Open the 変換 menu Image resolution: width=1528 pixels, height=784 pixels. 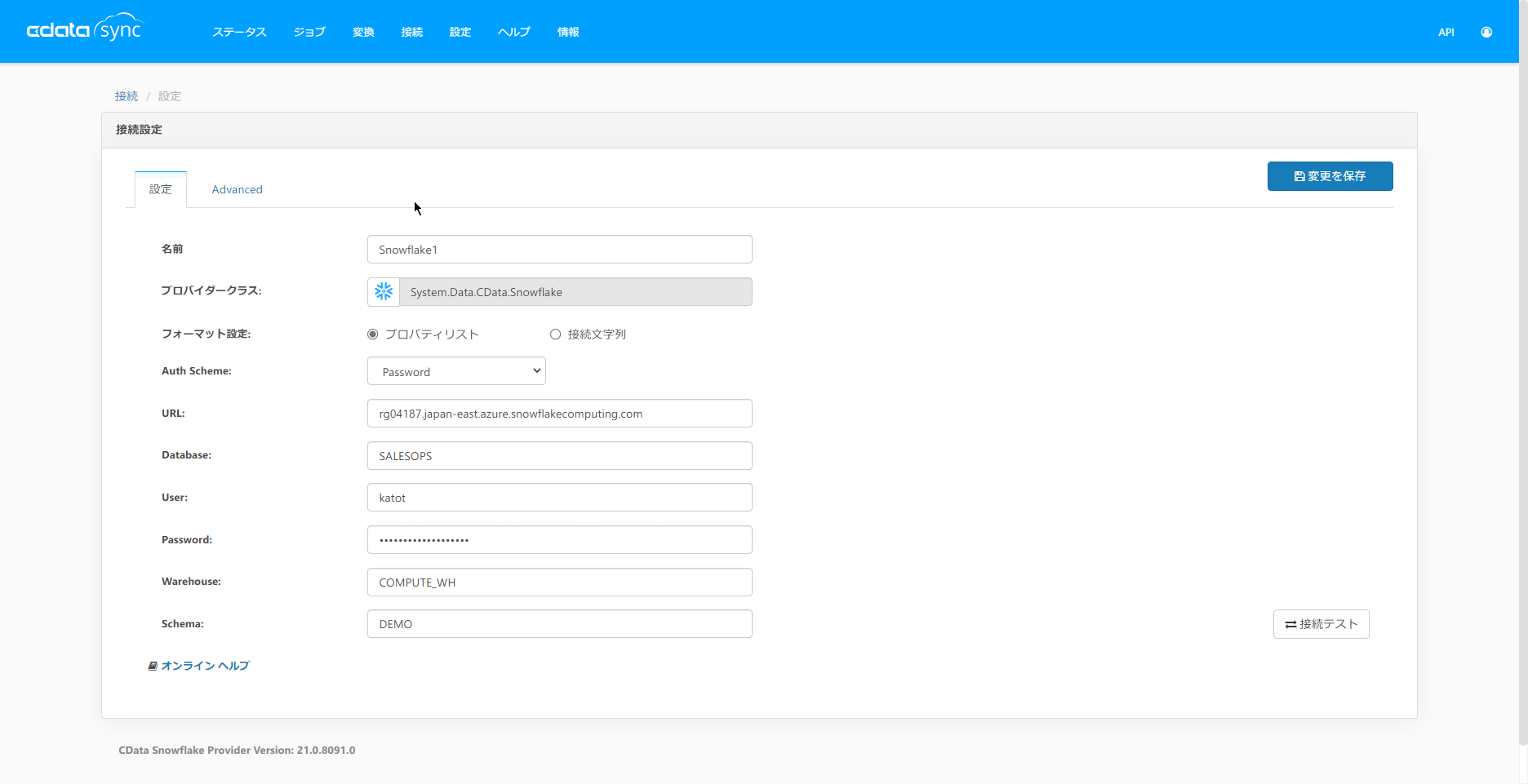click(363, 32)
